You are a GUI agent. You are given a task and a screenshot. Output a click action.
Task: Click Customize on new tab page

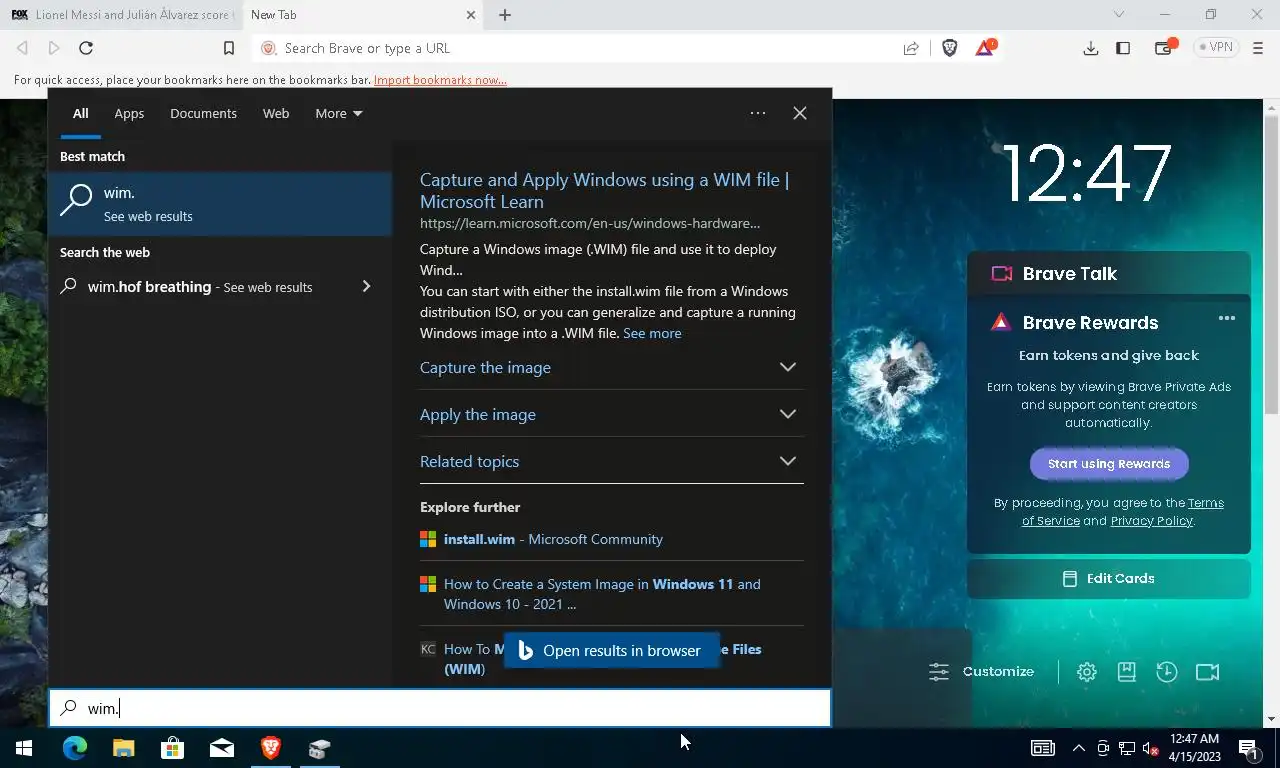click(983, 672)
